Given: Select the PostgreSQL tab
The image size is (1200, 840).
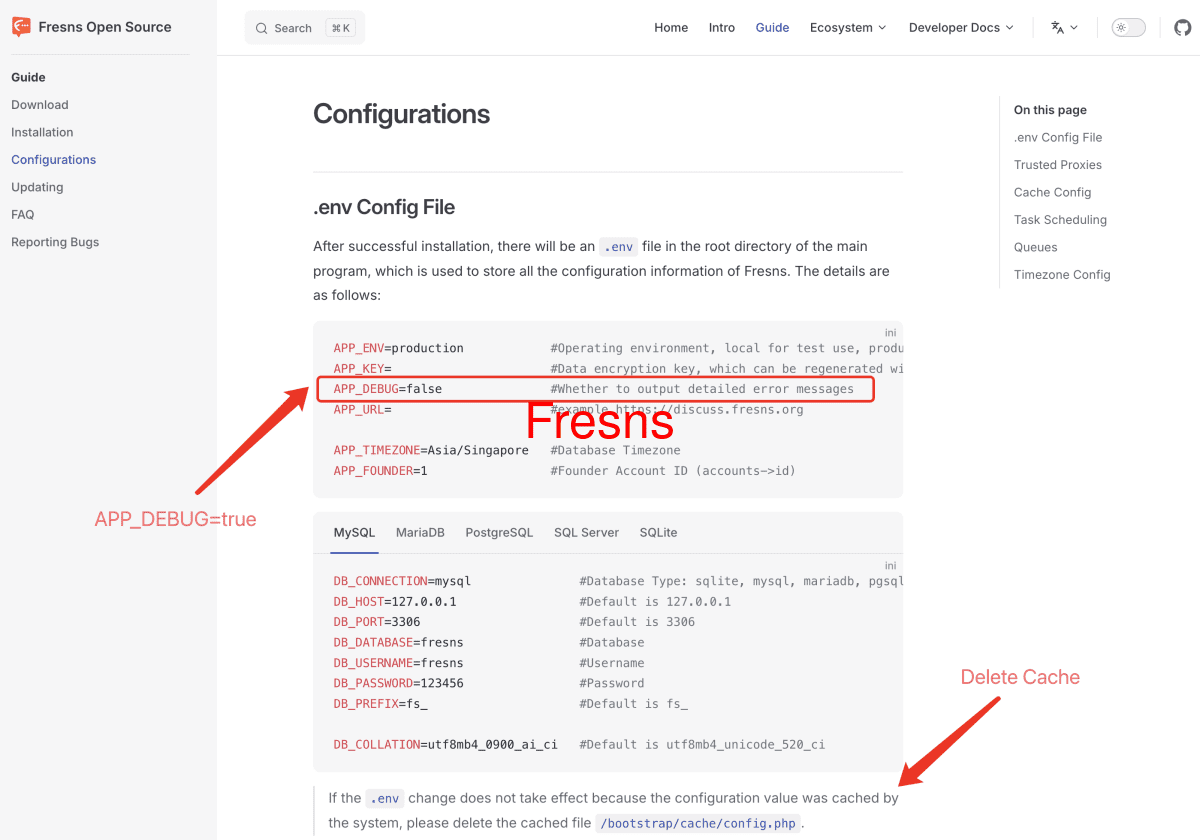Looking at the screenshot, I should [499, 532].
